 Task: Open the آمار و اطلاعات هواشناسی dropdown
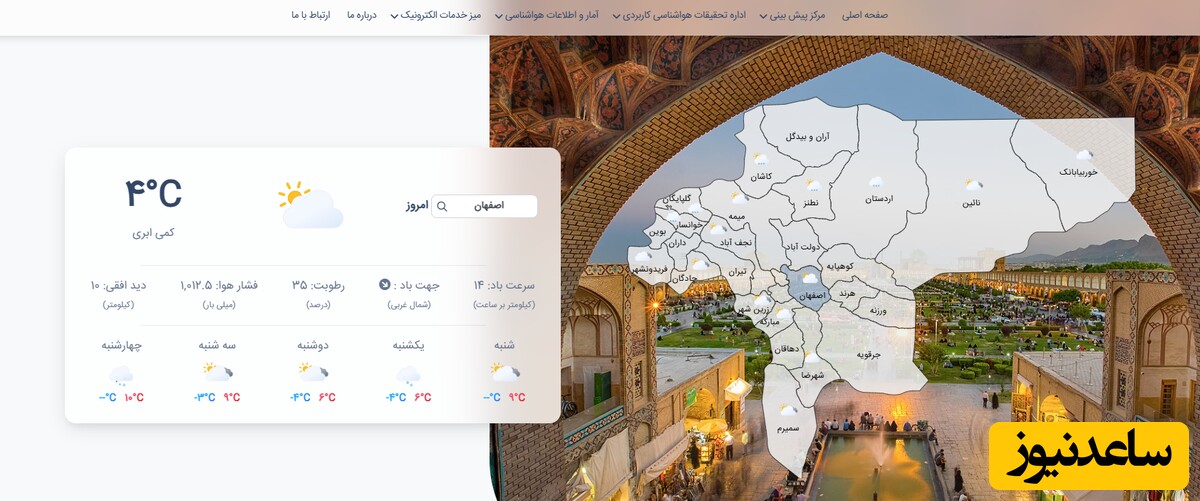(561, 15)
